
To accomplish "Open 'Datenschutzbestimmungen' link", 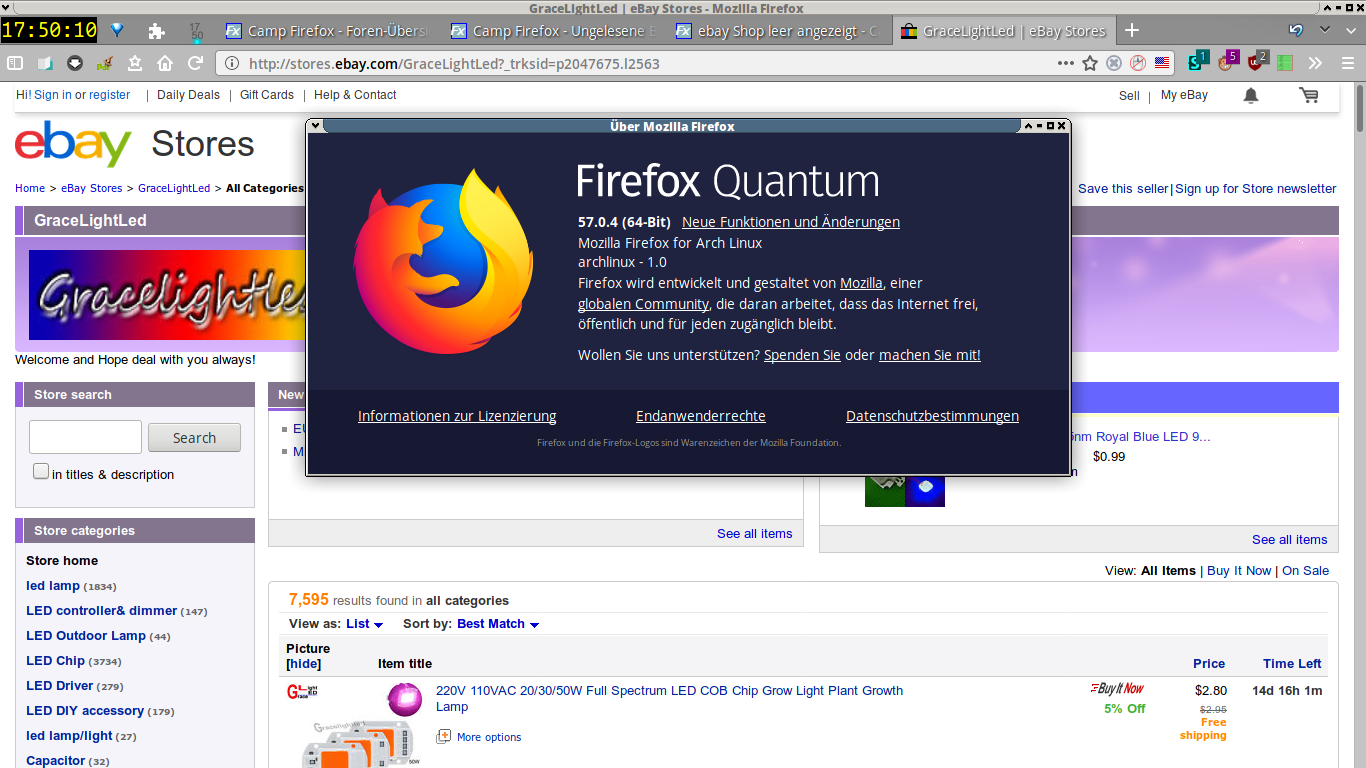I will [x=932, y=416].
